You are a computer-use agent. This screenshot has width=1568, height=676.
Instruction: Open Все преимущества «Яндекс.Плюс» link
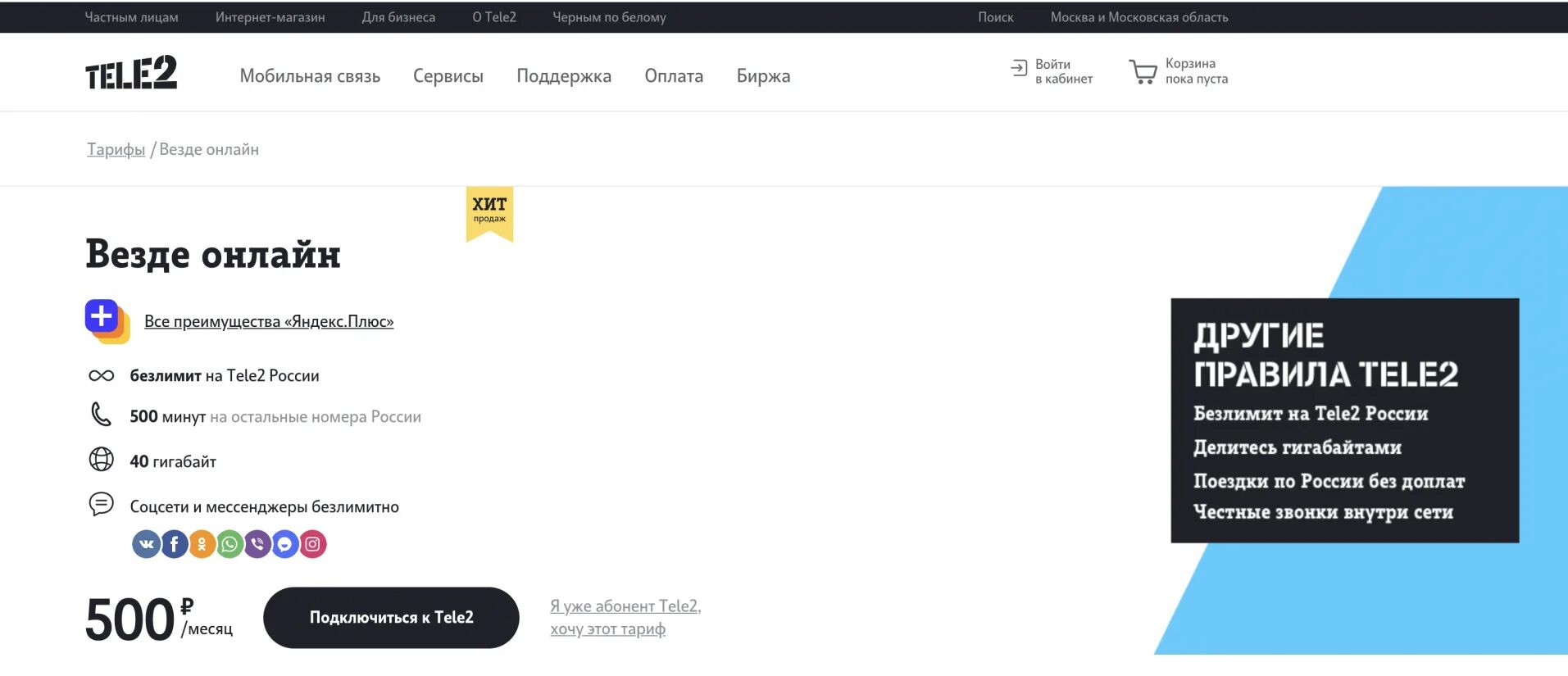[x=269, y=321]
